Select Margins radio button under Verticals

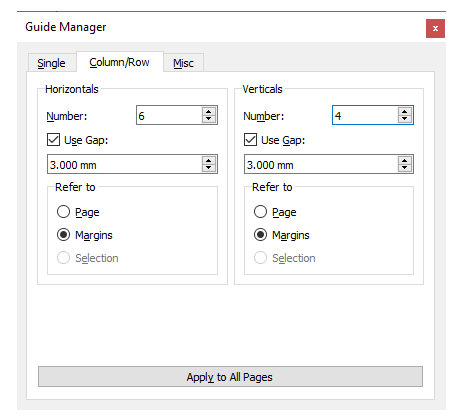click(x=260, y=235)
